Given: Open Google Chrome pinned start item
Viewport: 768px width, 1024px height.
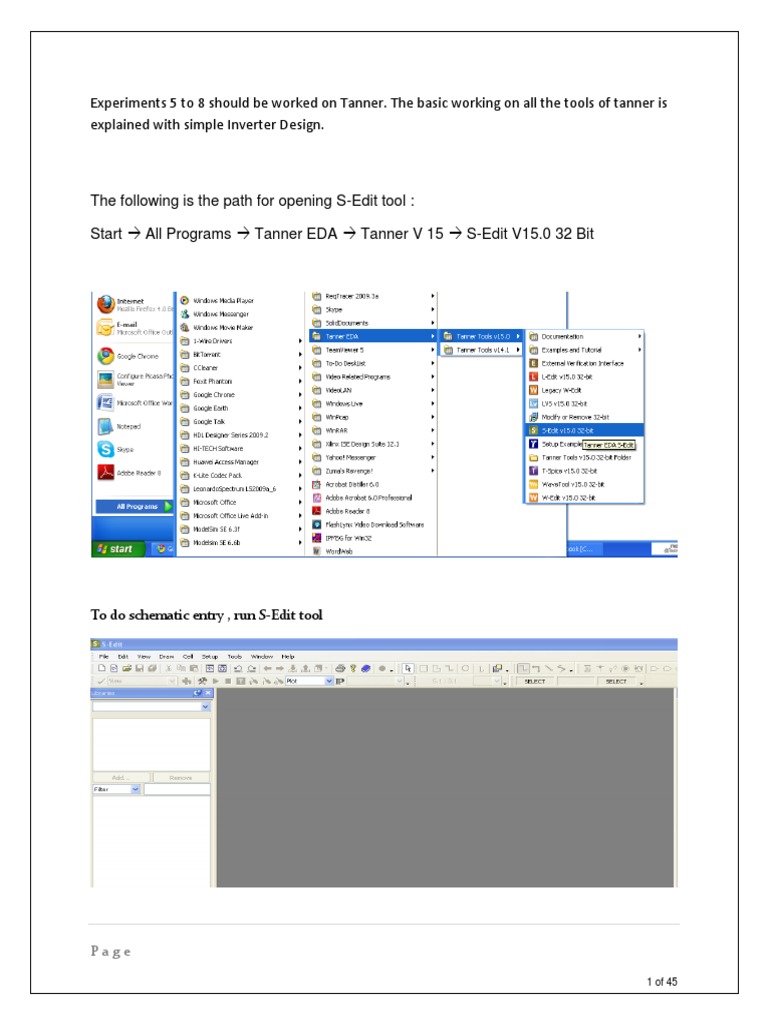Looking at the screenshot, I should pyautogui.click(x=134, y=356).
